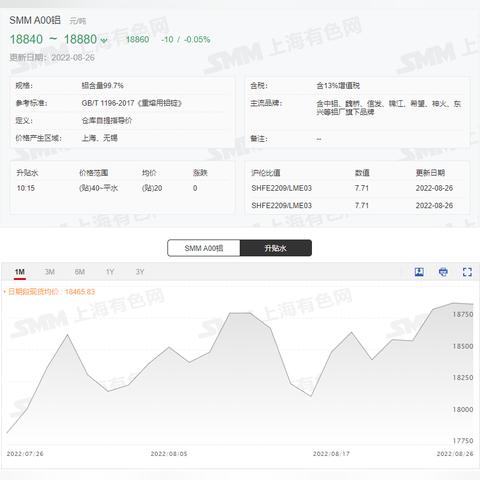480x480 pixels.
Task: Click the 10:15 premium time cell
Action: (26, 188)
